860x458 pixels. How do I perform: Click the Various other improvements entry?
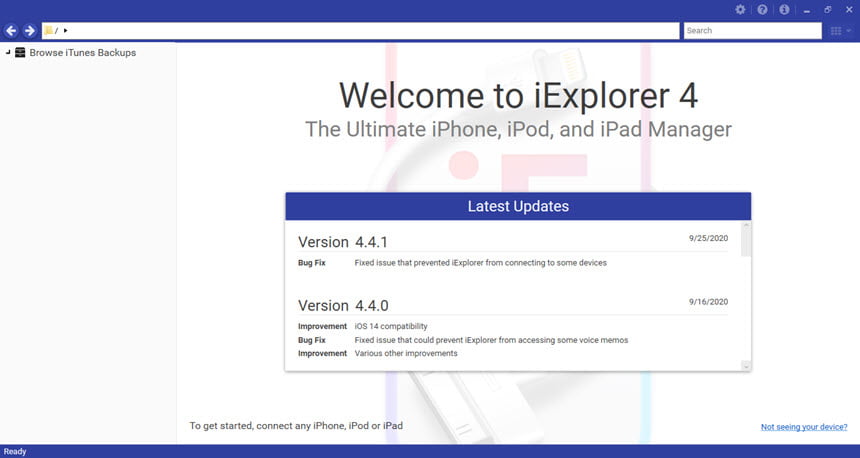click(x=406, y=353)
